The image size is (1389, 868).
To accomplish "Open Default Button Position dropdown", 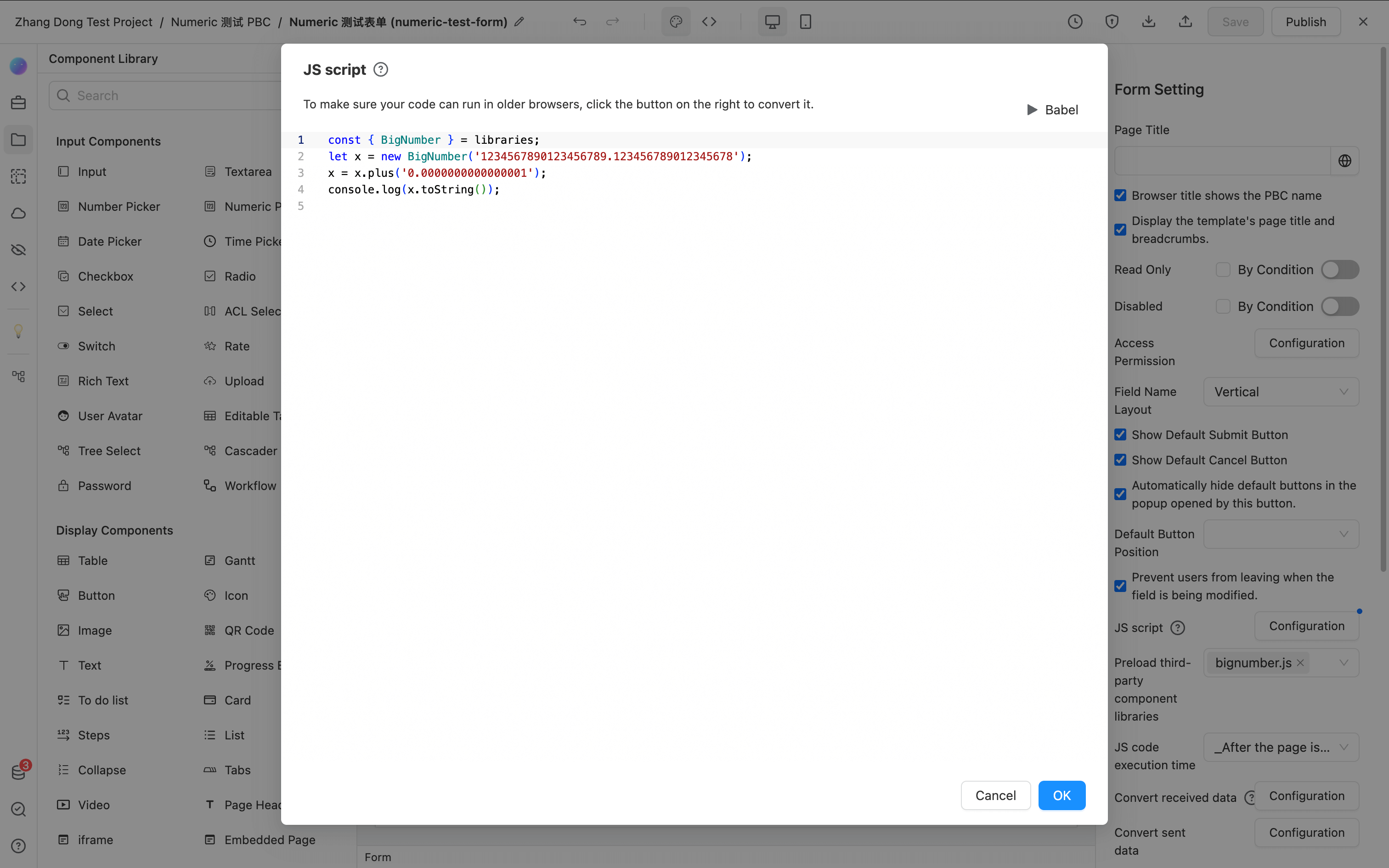I will (x=1281, y=534).
